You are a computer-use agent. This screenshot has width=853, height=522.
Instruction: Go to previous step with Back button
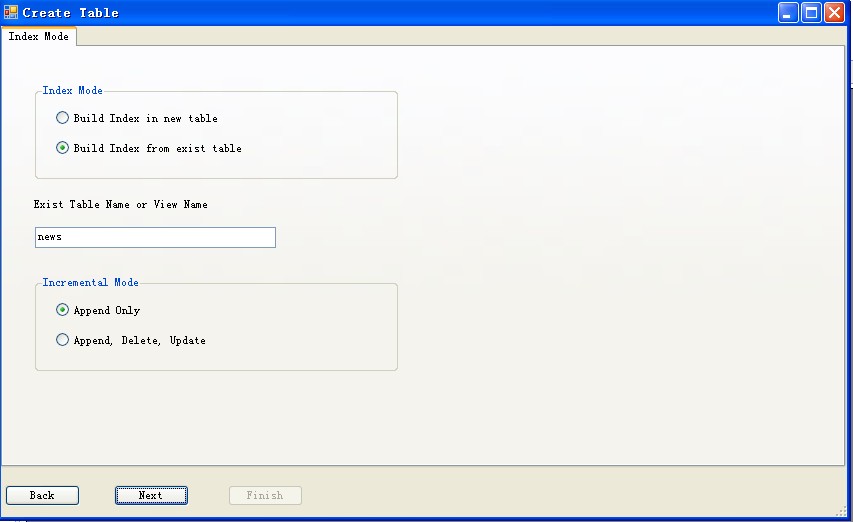(42, 495)
